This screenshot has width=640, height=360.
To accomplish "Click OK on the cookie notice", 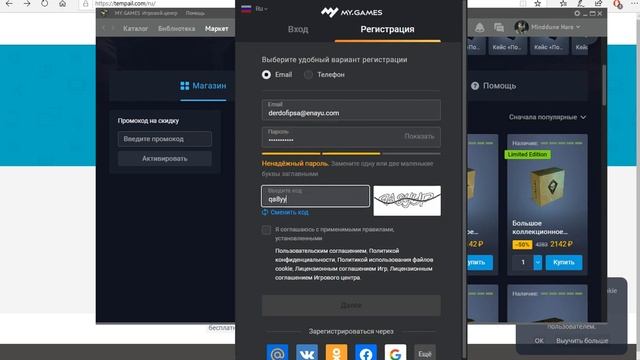I will click(x=539, y=341).
